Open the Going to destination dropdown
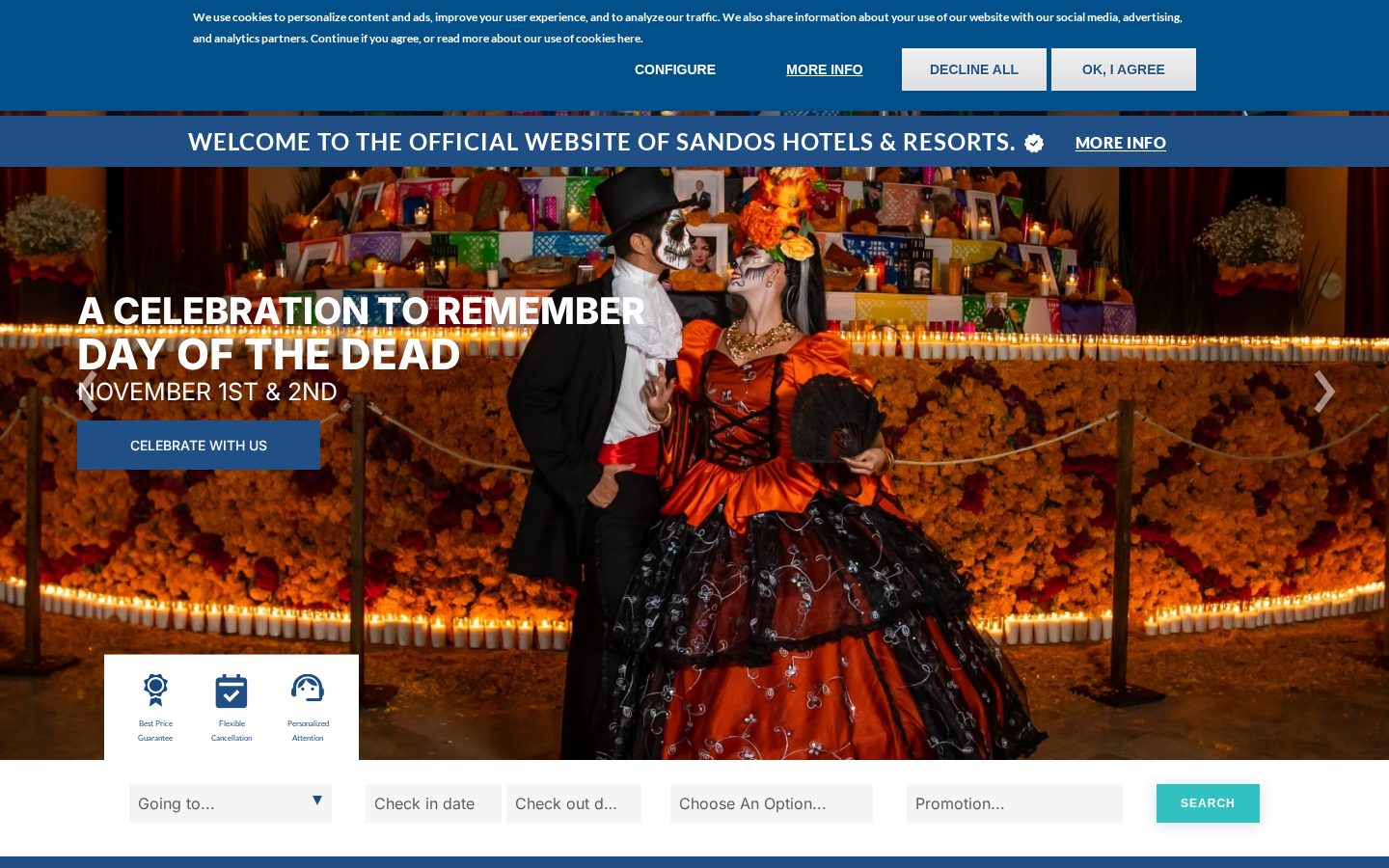Screen dimensions: 1389x868 pos(231,803)
